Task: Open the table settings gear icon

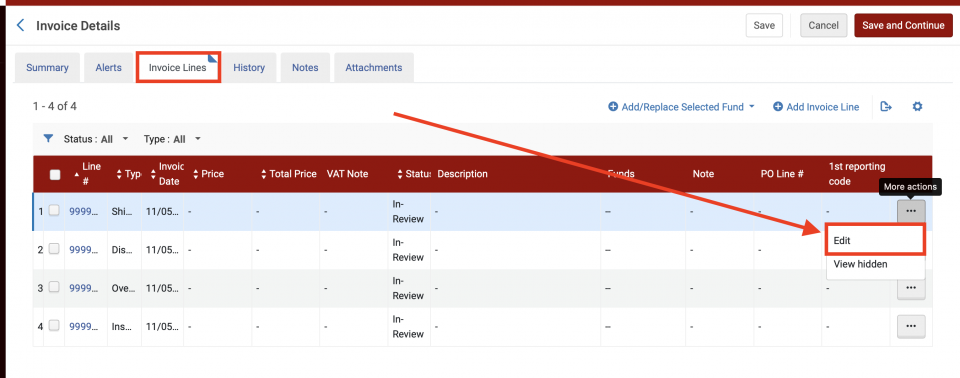Action: (x=917, y=107)
